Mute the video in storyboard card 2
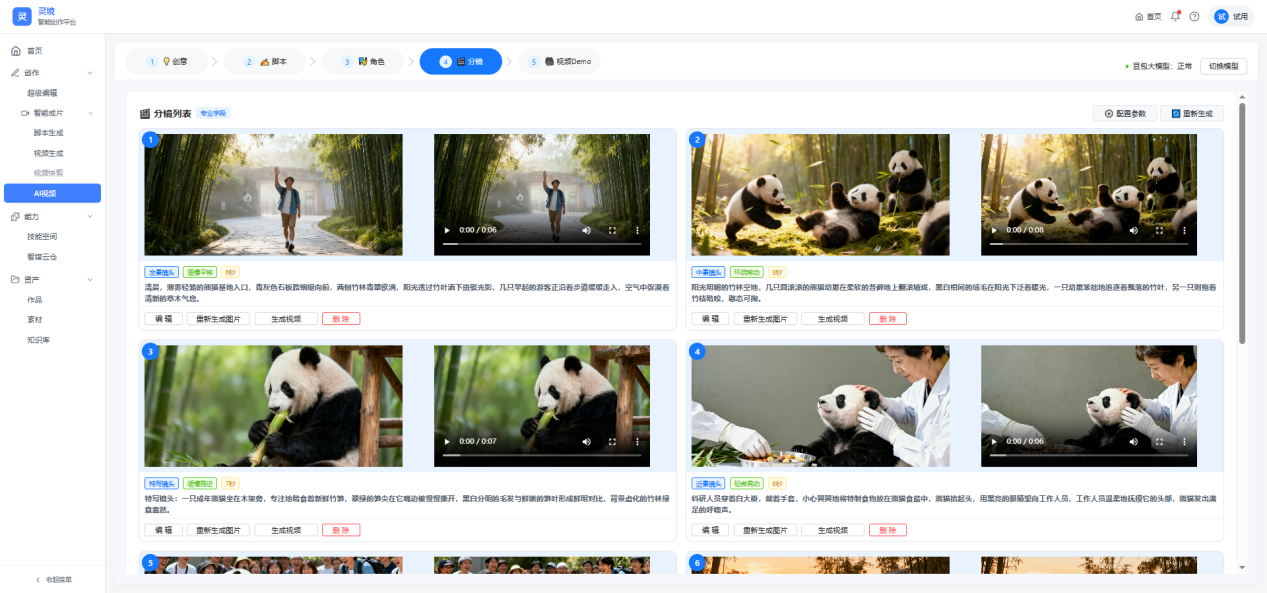The width and height of the screenshot is (1267, 593). [x=1136, y=230]
